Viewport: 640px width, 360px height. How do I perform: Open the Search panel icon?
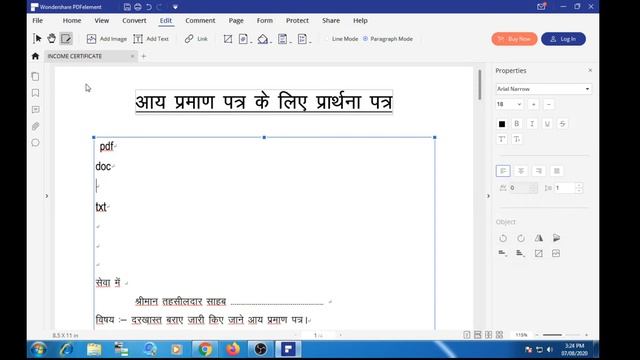(x=36, y=142)
